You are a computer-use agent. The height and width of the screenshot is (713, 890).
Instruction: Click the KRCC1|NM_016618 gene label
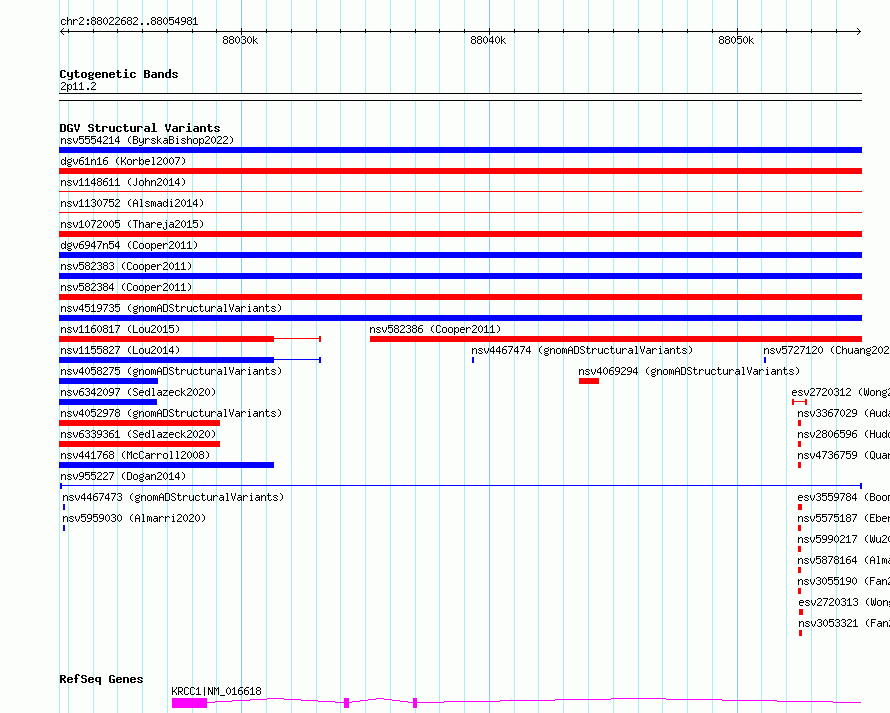pos(216,691)
